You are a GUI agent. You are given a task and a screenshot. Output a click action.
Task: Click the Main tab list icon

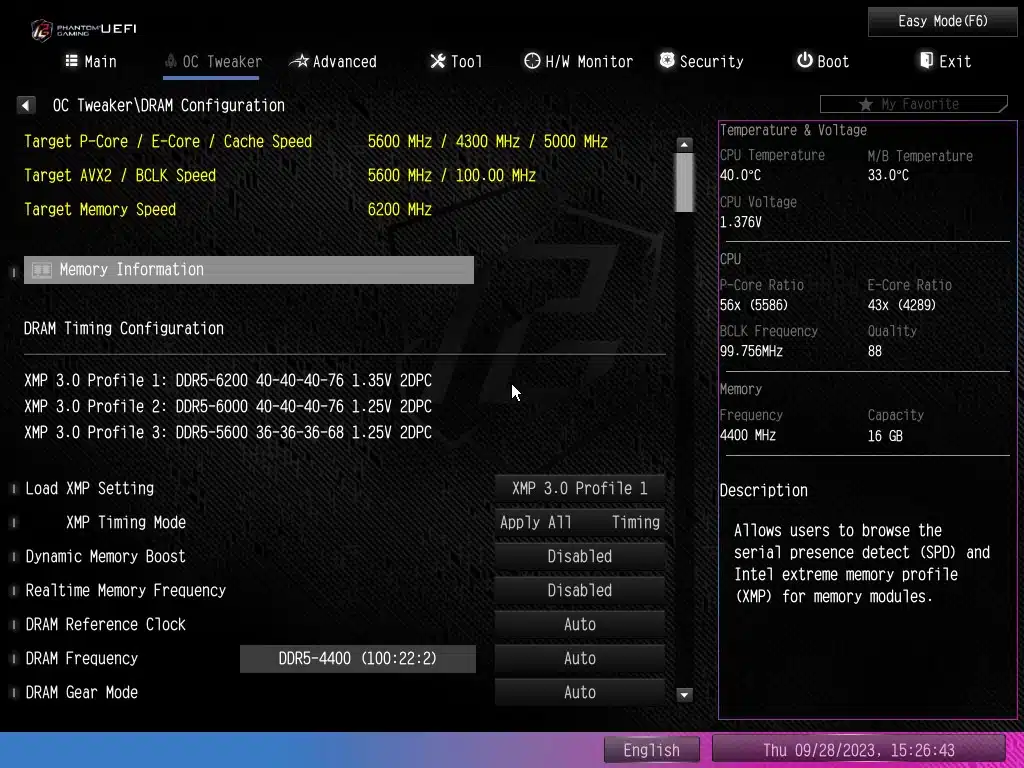tap(72, 61)
